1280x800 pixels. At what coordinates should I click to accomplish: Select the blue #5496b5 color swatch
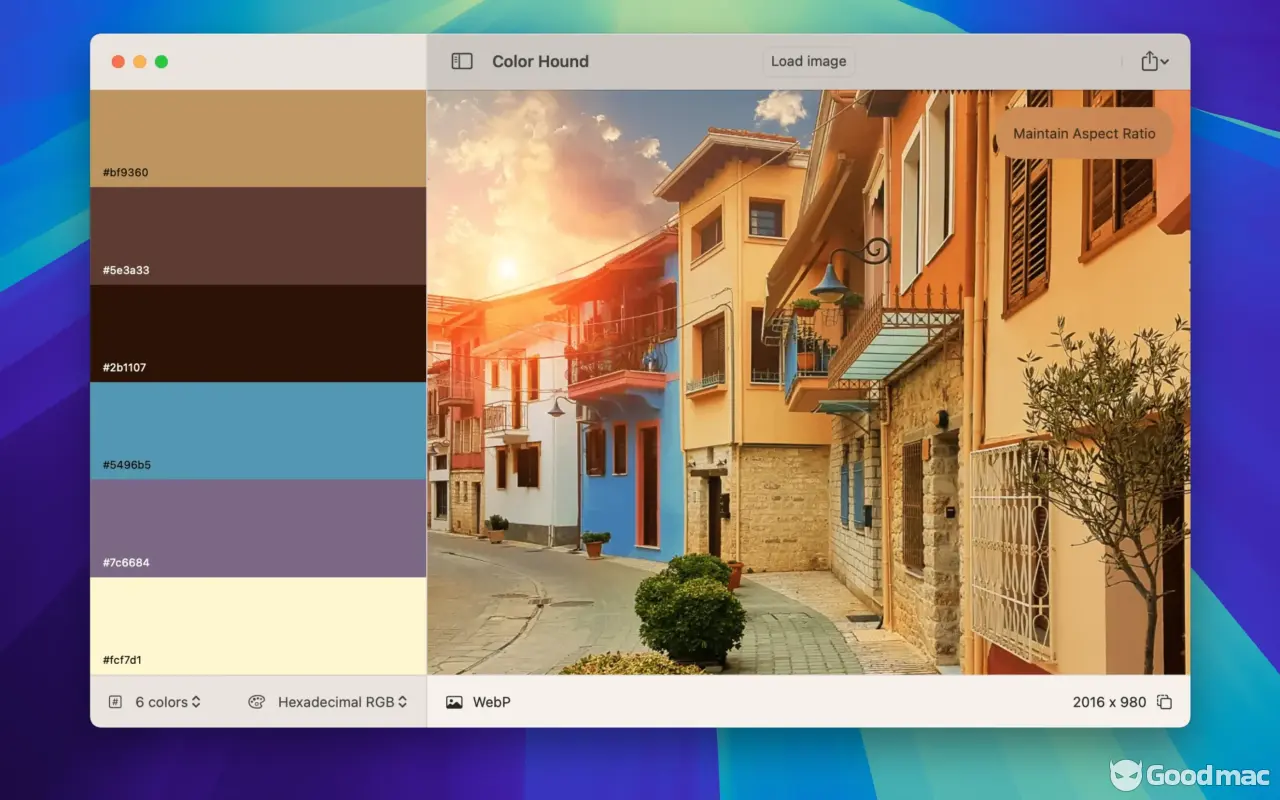[258, 430]
